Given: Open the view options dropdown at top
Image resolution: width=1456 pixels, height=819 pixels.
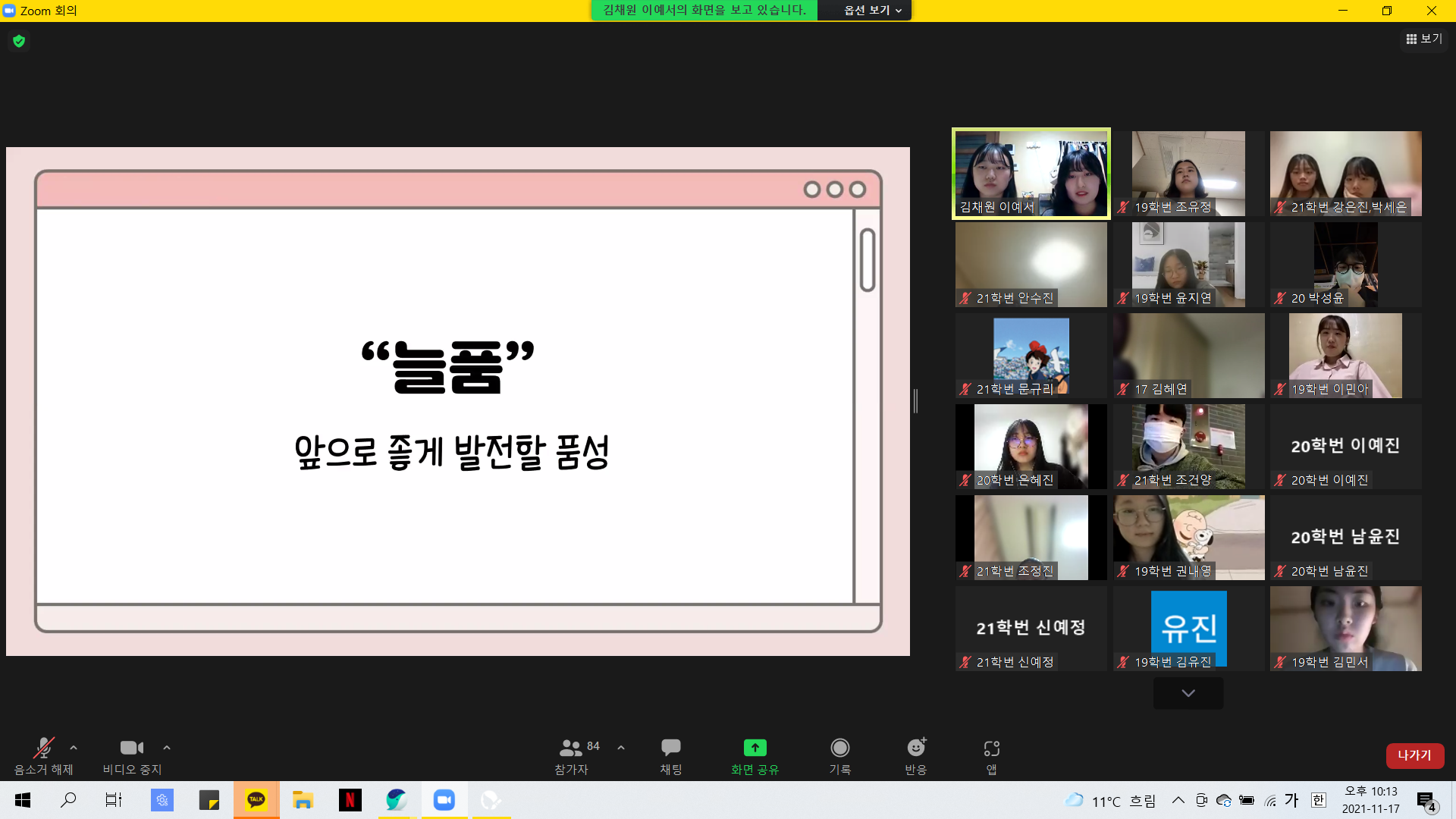Looking at the screenshot, I should (x=872, y=10).
